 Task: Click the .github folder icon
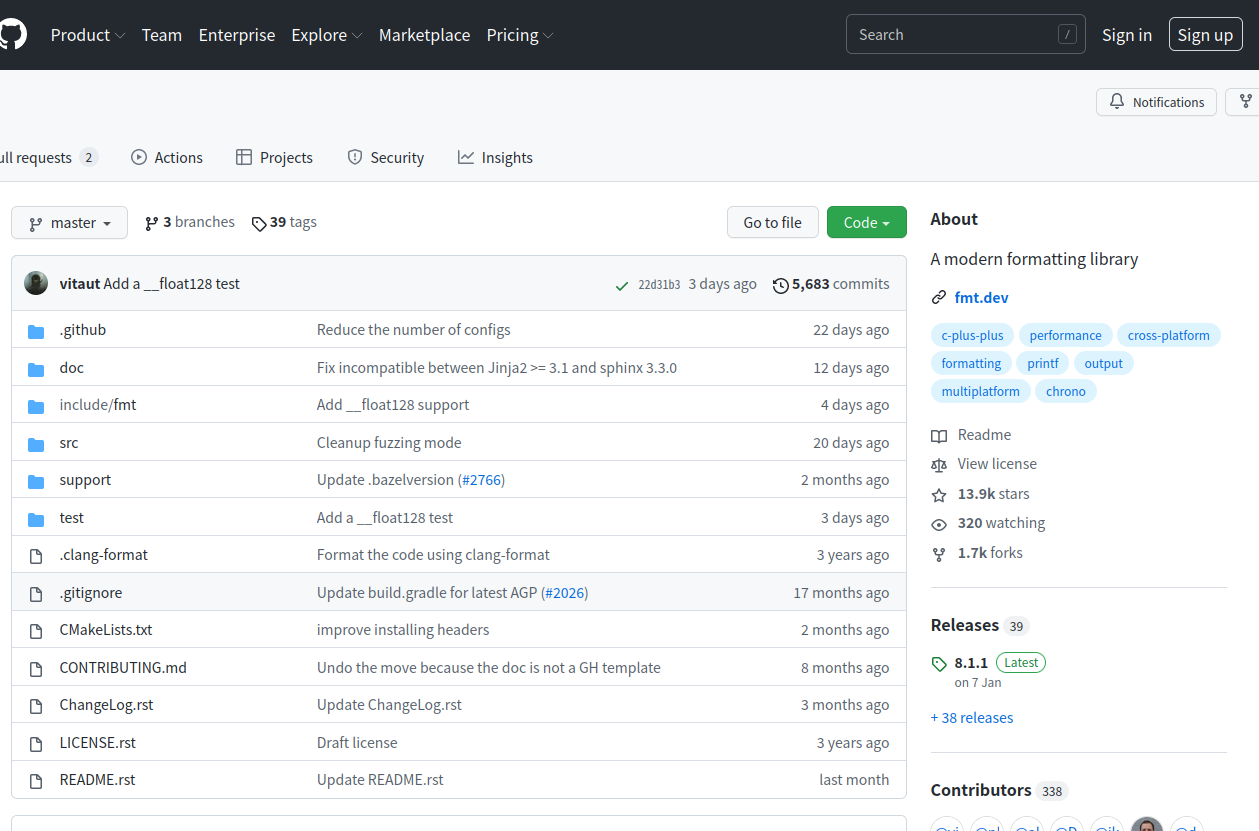pos(36,331)
